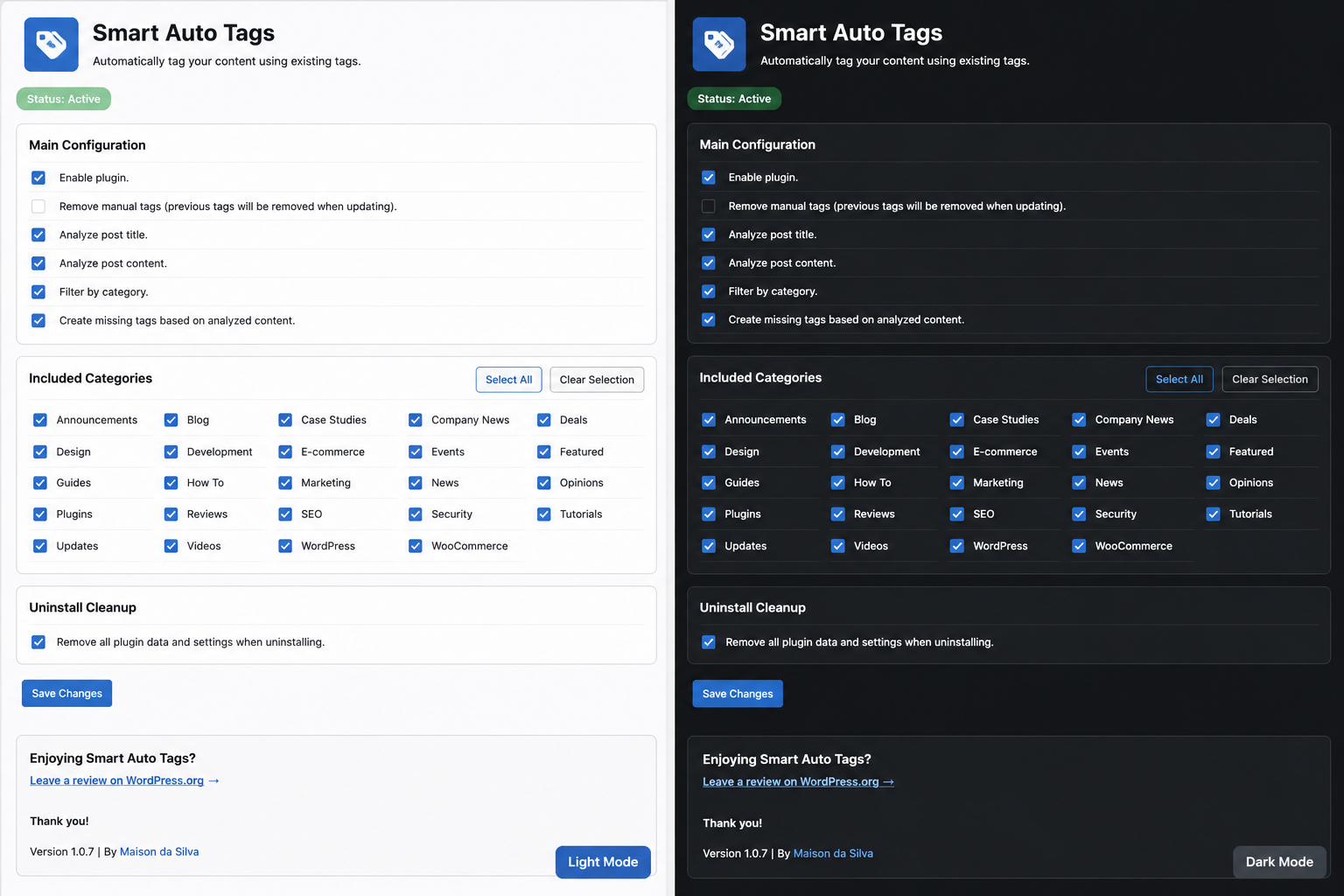The width and height of the screenshot is (1344, 896).
Task: Toggle Analyze post title in dark panel
Action: pyautogui.click(x=709, y=234)
